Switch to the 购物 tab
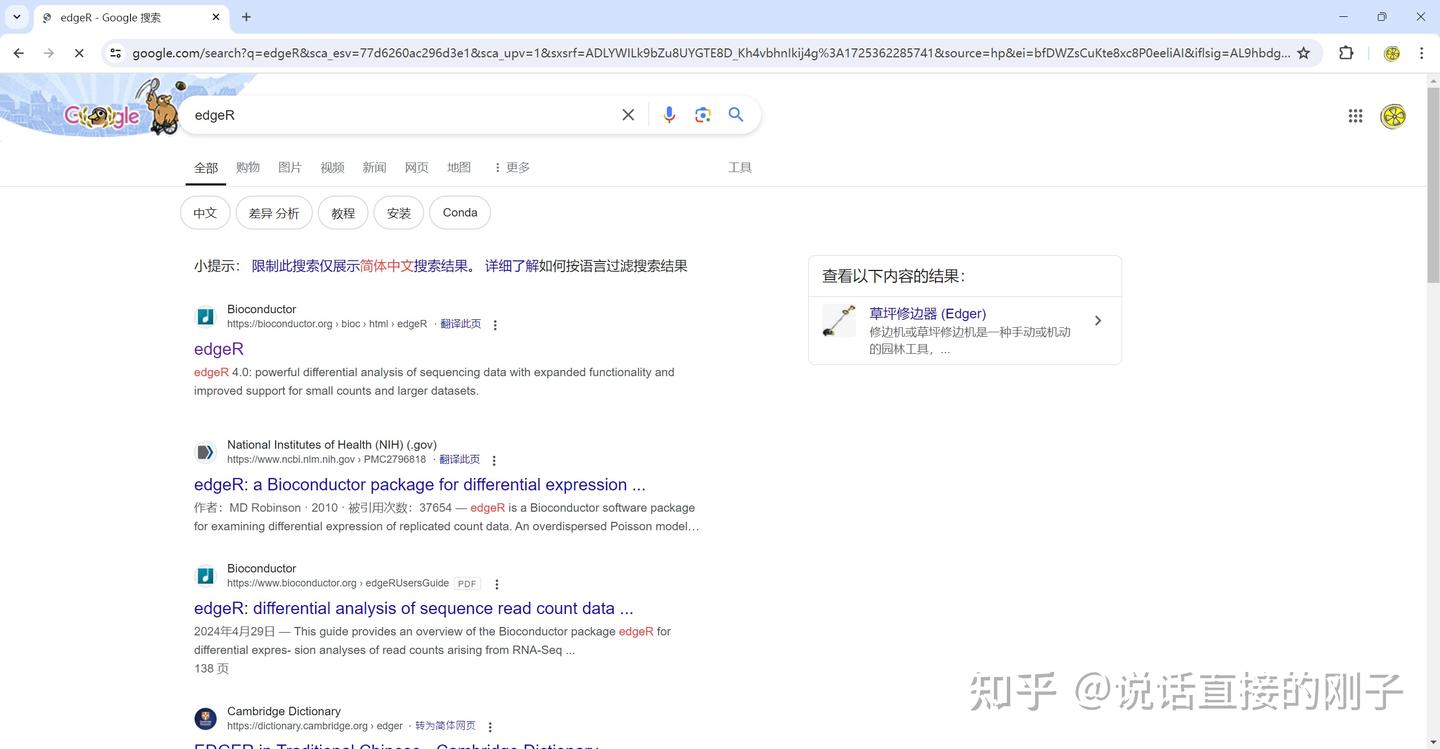The image size is (1440, 749). 248,167
